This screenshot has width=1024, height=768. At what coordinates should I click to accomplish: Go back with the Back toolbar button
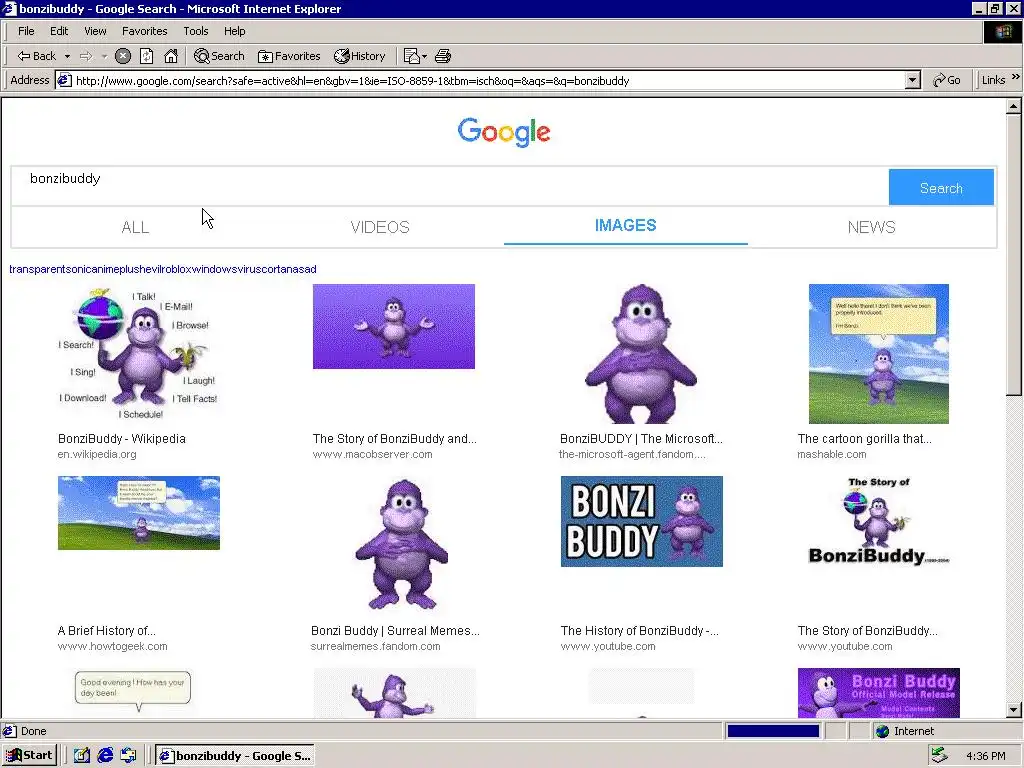click(36, 56)
